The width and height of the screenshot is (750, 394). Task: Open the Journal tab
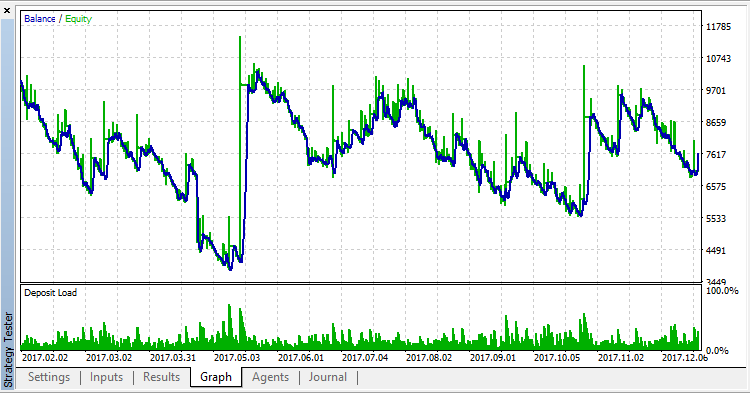pyautogui.click(x=328, y=377)
